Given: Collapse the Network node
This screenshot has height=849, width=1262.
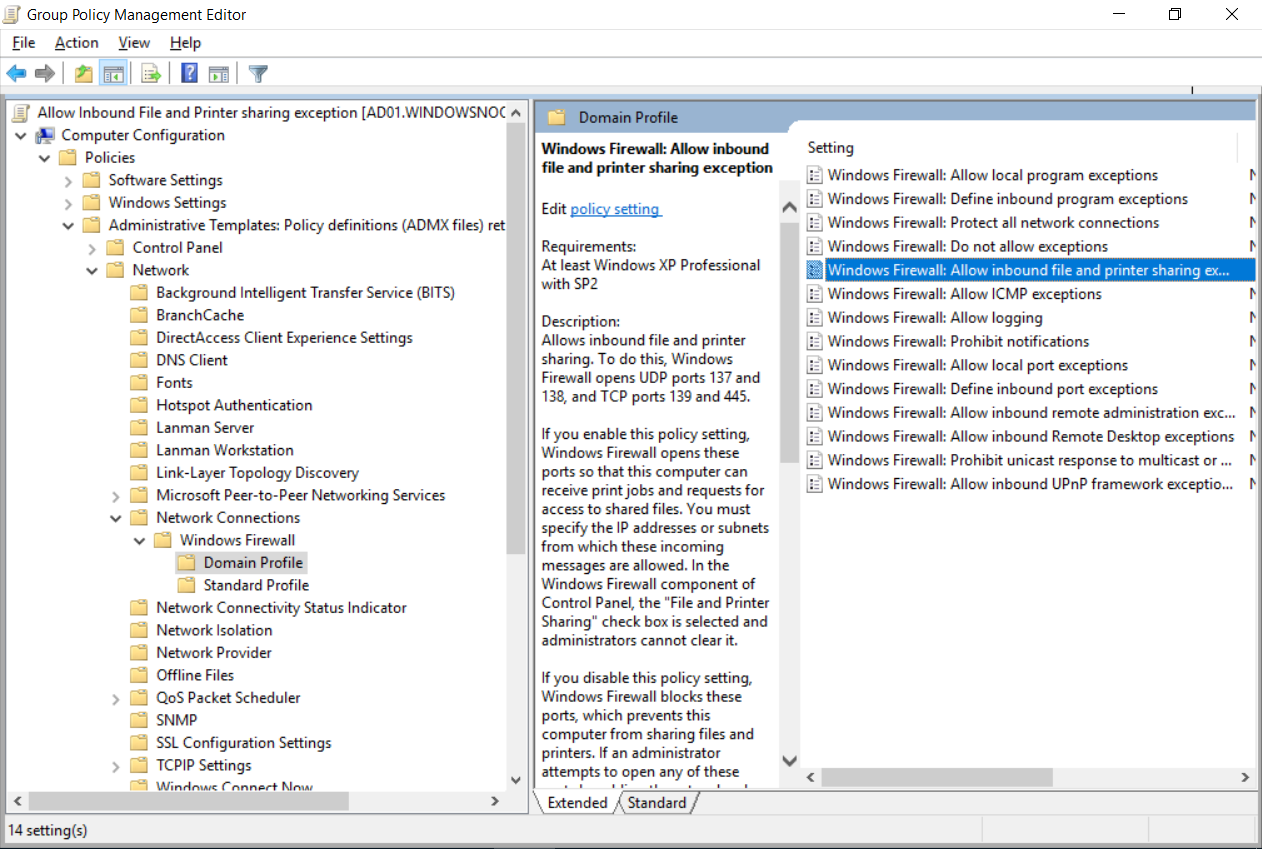Looking at the screenshot, I should (92, 270).
